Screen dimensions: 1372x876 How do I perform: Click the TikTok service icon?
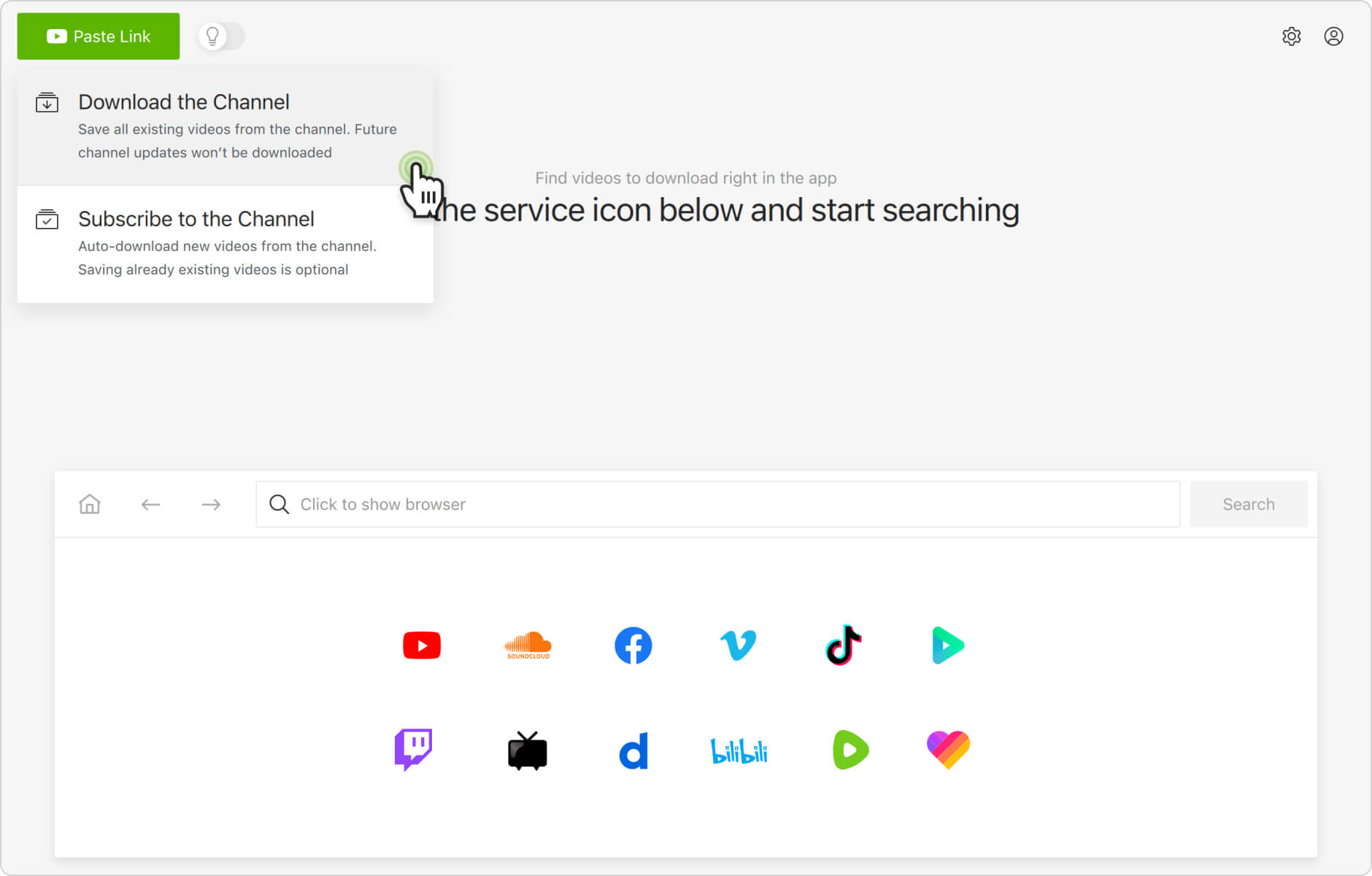pyautogui.click(x=843, y=645)
